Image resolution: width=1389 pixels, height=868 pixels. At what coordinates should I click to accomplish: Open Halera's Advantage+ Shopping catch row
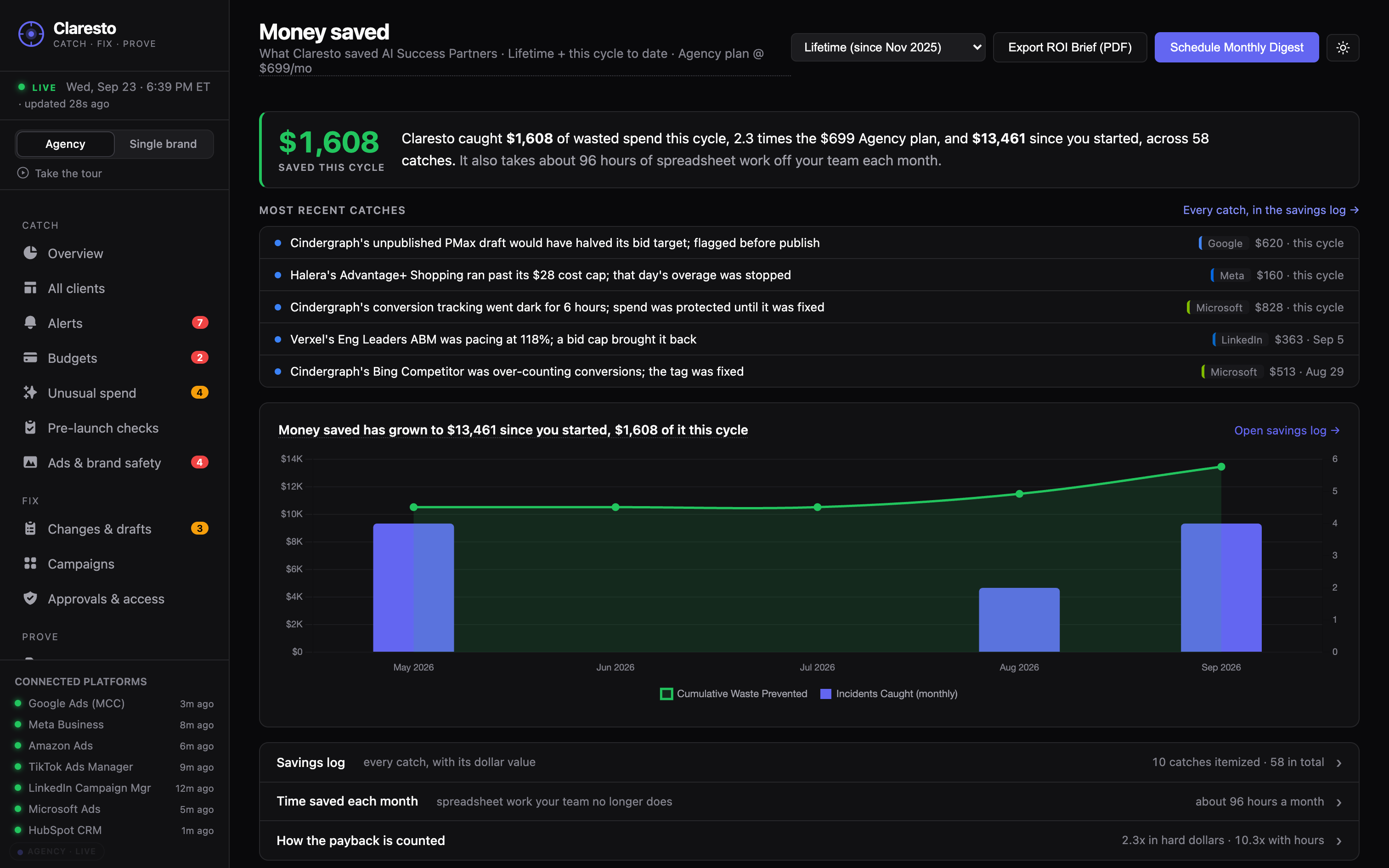click(809, 275)
